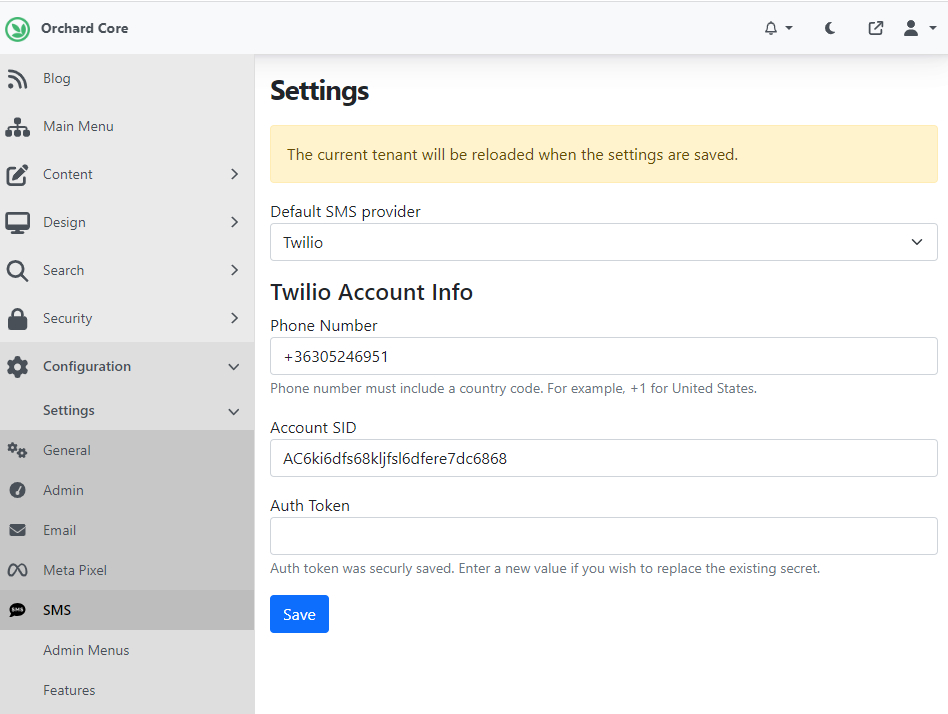The width and height of the screenshot is (948, 714).
Task: Click the Account SID label
Action: [313, 427]
